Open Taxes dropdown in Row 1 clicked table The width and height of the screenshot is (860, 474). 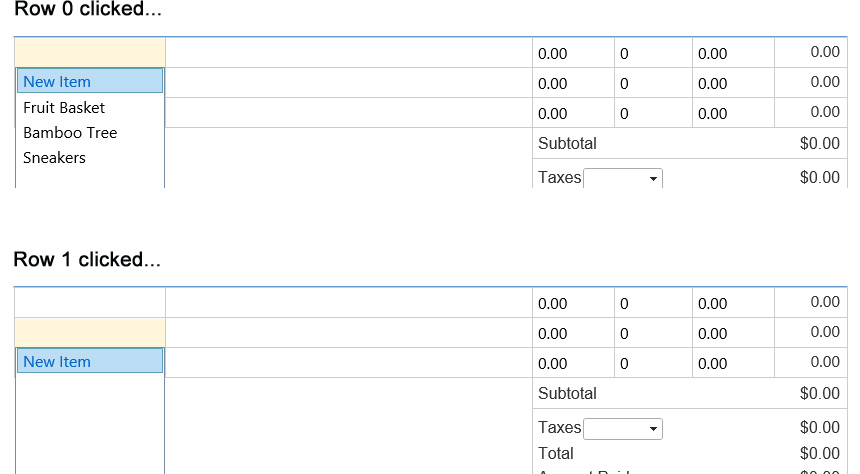tap(623, 428)
